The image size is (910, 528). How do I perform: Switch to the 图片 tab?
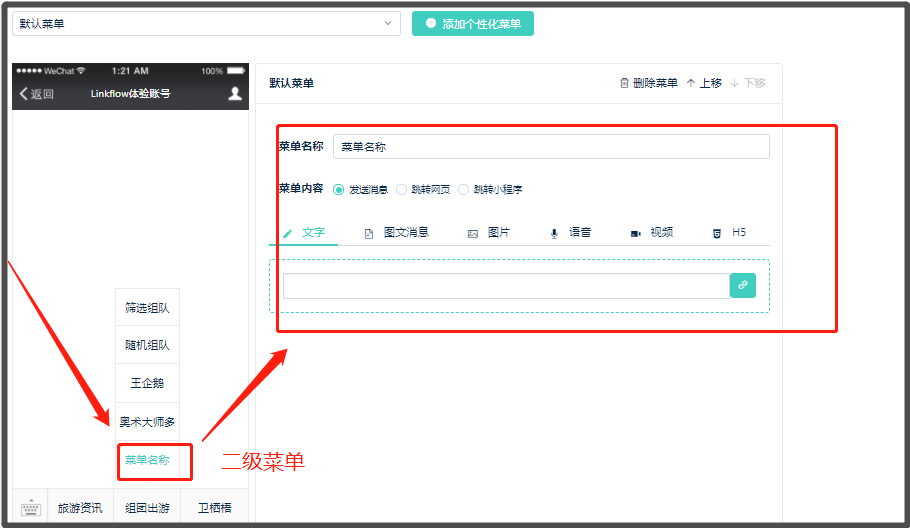(x=489, y=233)
